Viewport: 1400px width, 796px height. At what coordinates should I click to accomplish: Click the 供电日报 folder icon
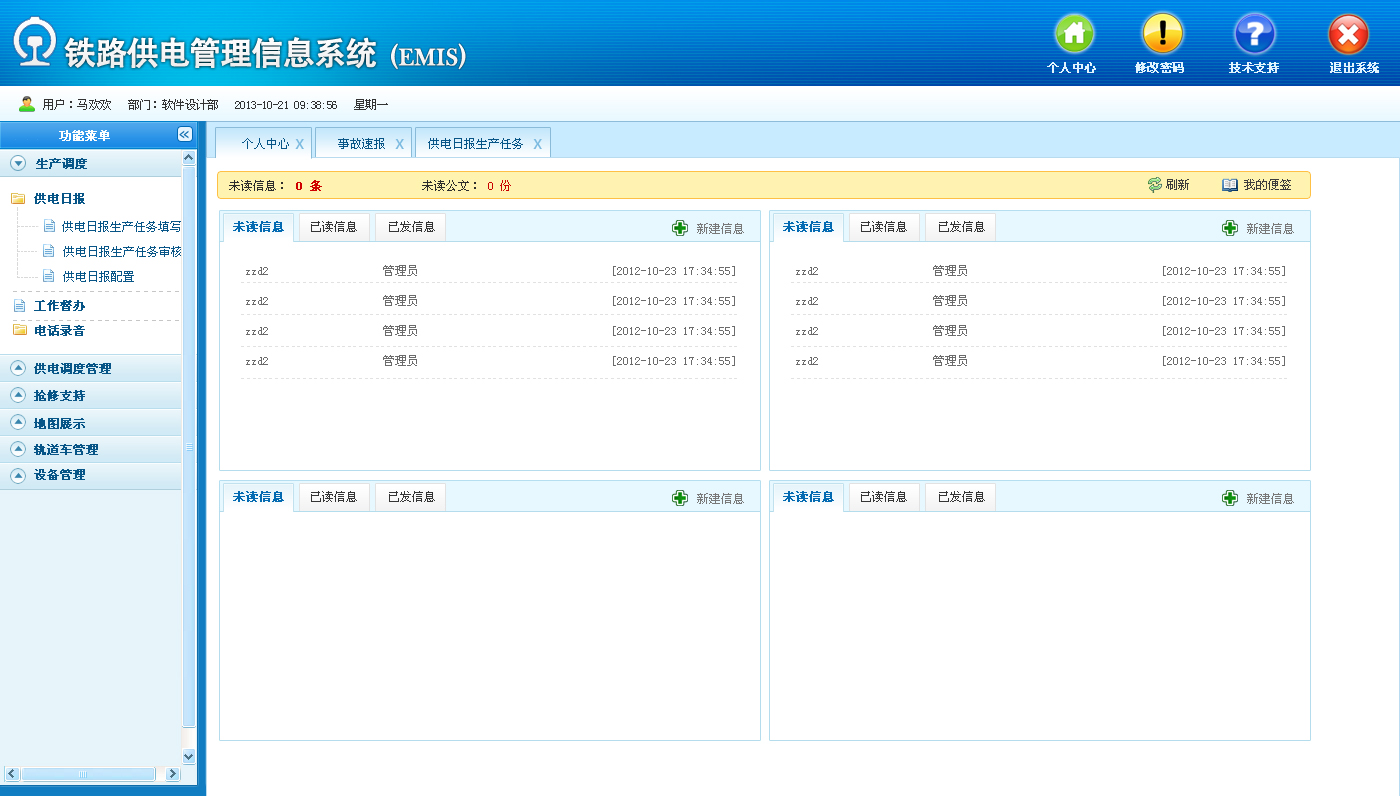tap(18, 199)
